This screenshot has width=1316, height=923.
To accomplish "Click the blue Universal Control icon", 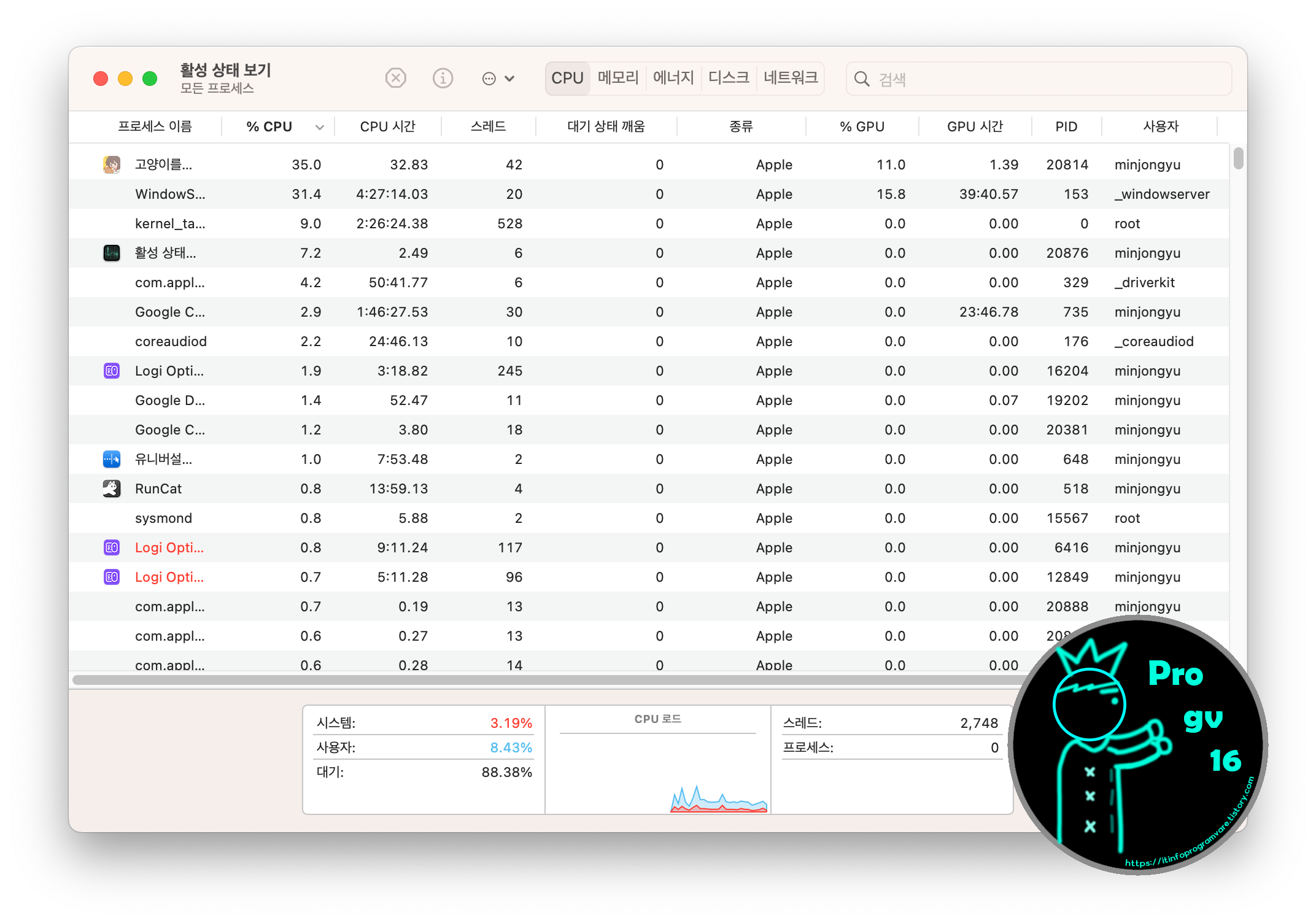I will (112, 459).
